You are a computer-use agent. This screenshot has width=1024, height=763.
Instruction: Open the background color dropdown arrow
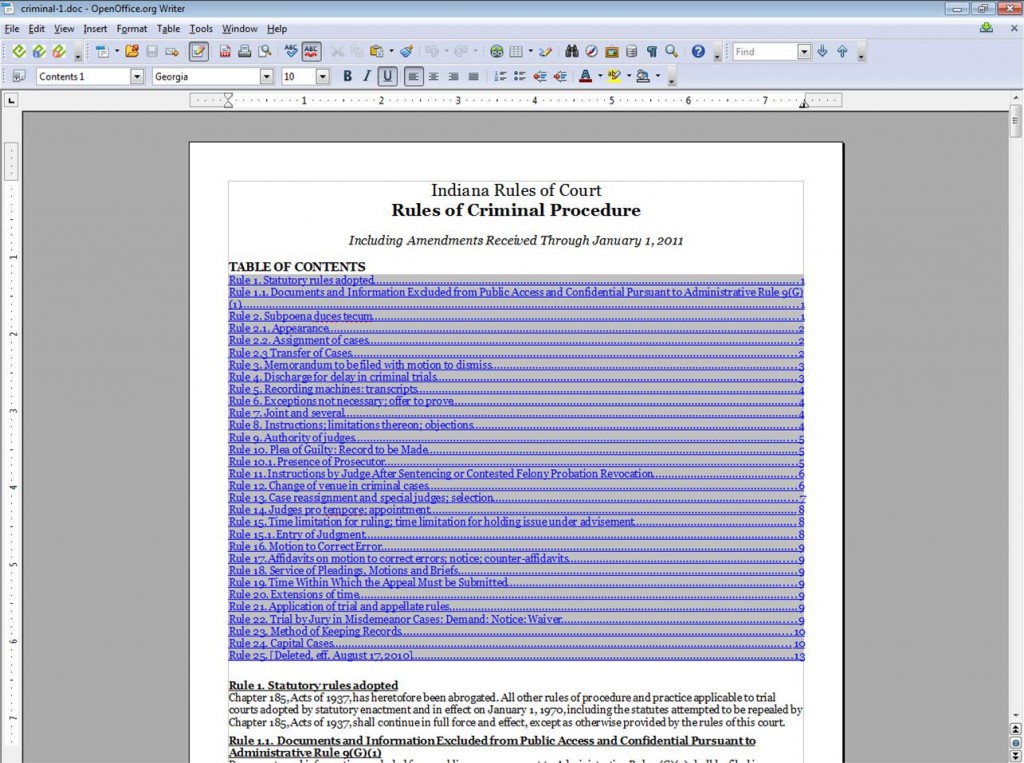658,76
